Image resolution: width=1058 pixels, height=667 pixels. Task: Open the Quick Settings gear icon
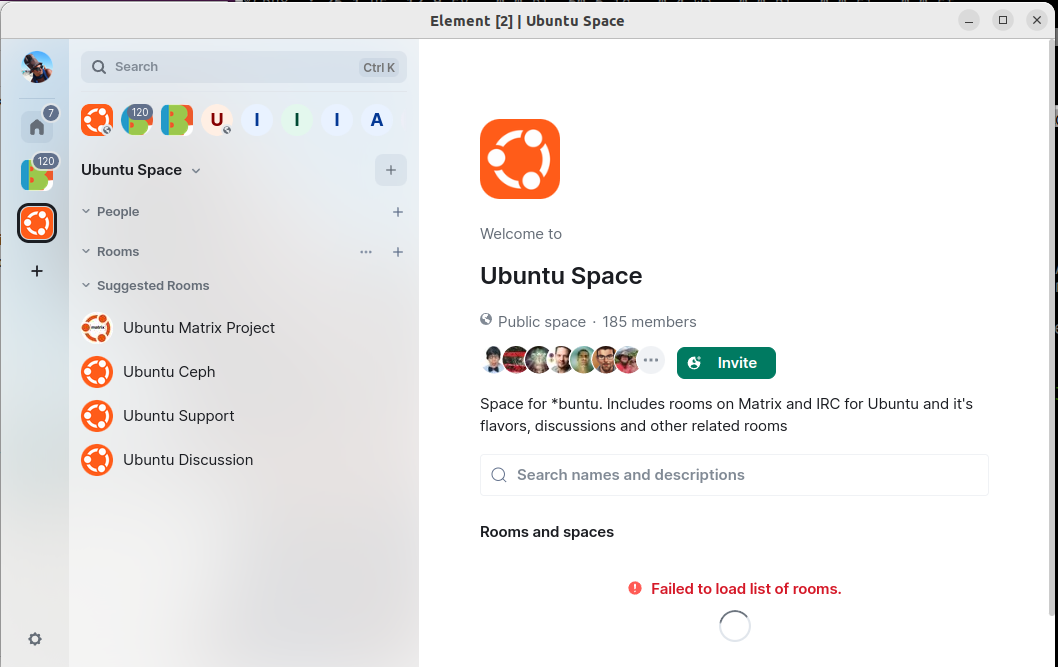click(x=35, y=639)
